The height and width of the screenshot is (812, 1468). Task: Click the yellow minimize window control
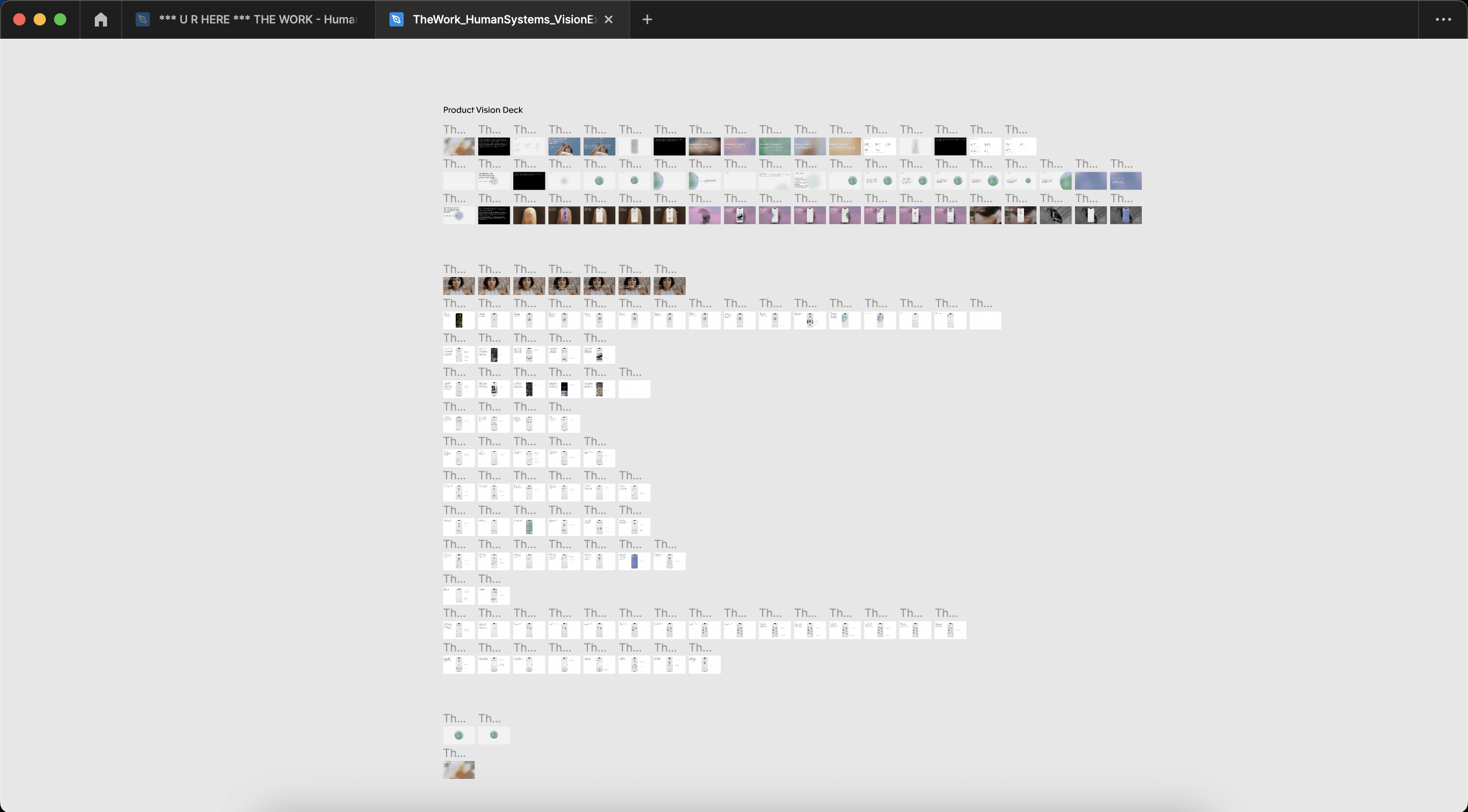[x=39, y=19]
